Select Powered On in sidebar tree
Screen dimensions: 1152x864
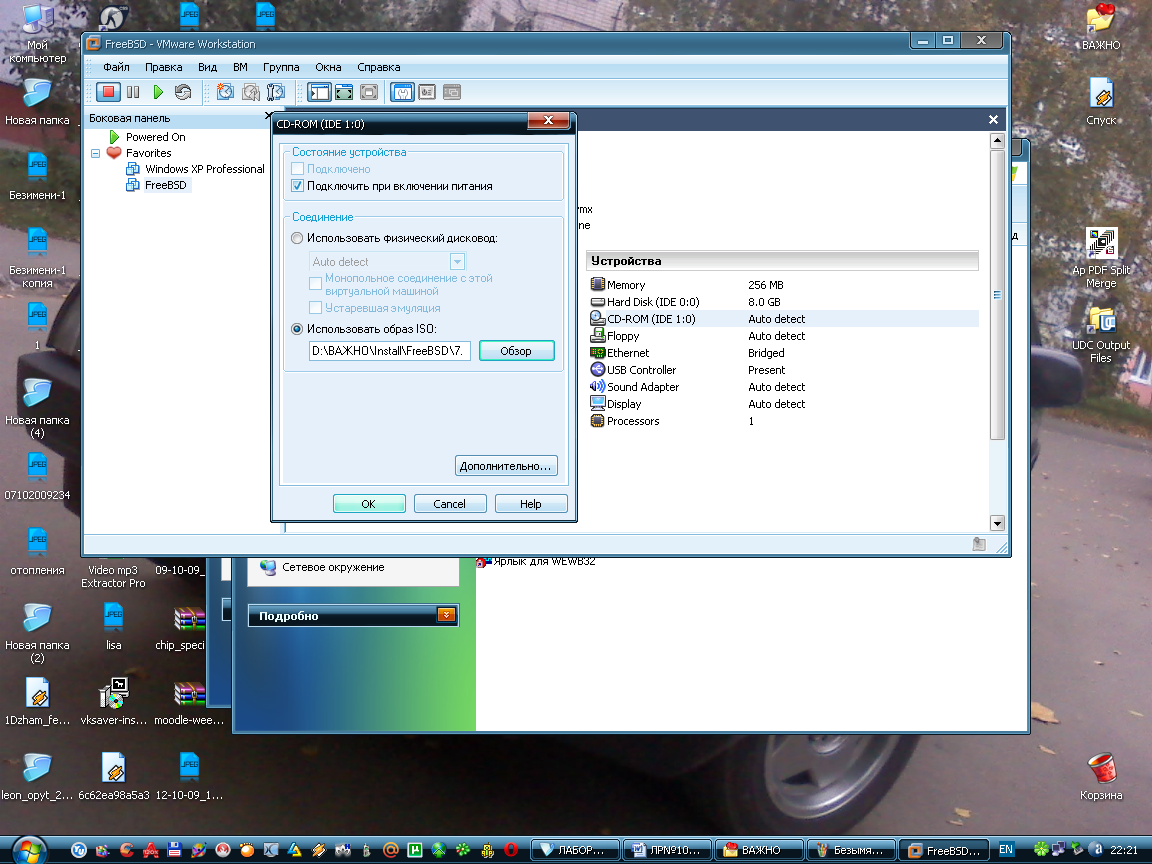[x=155, y=137]
